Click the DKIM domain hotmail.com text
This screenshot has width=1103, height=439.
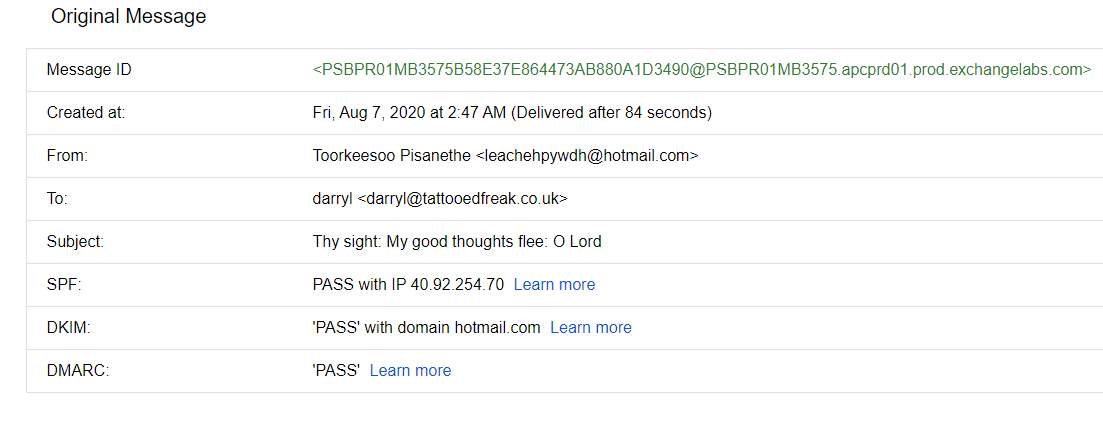point(497,328)
